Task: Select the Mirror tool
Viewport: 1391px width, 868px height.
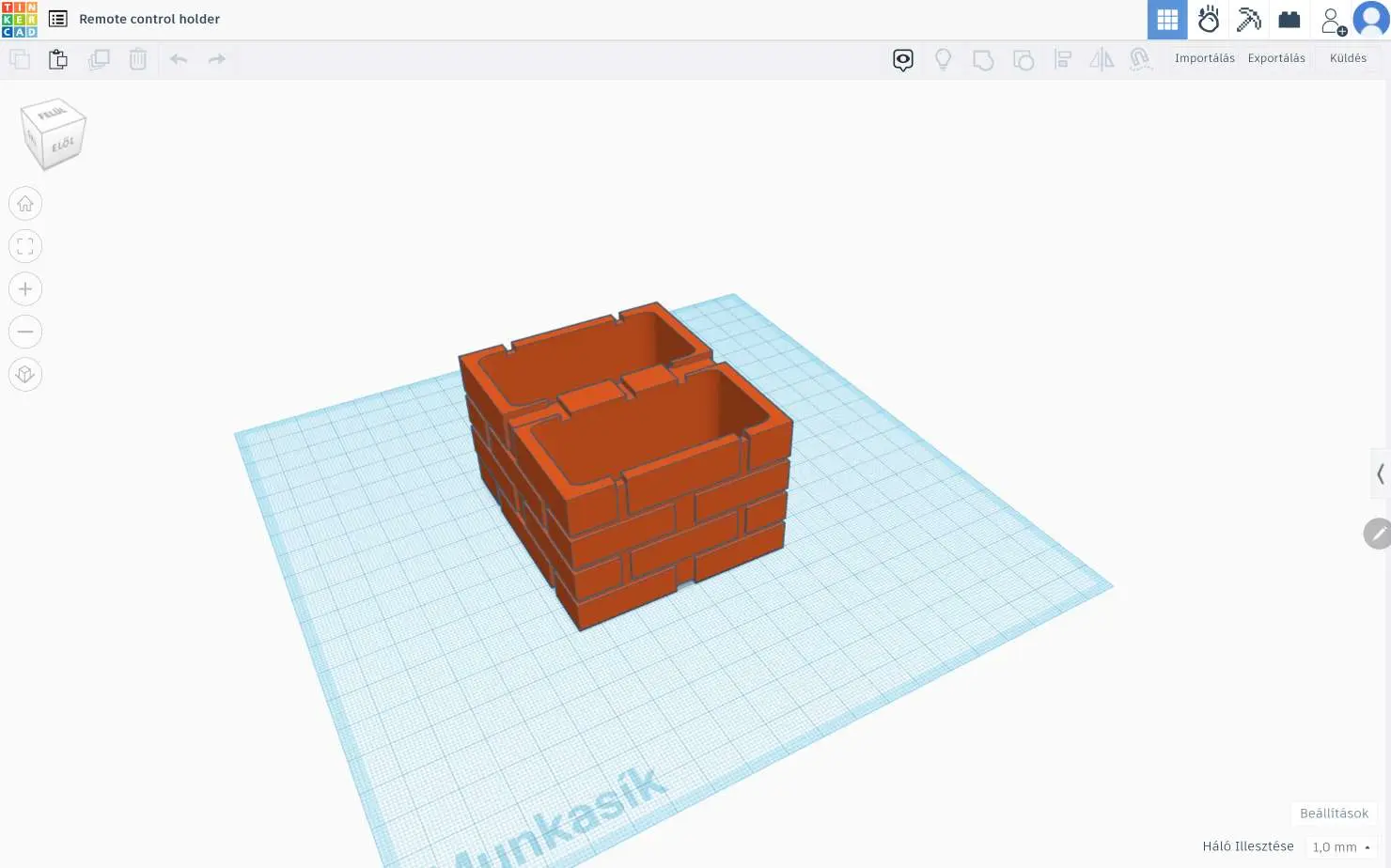Action: coord(1101,58)
